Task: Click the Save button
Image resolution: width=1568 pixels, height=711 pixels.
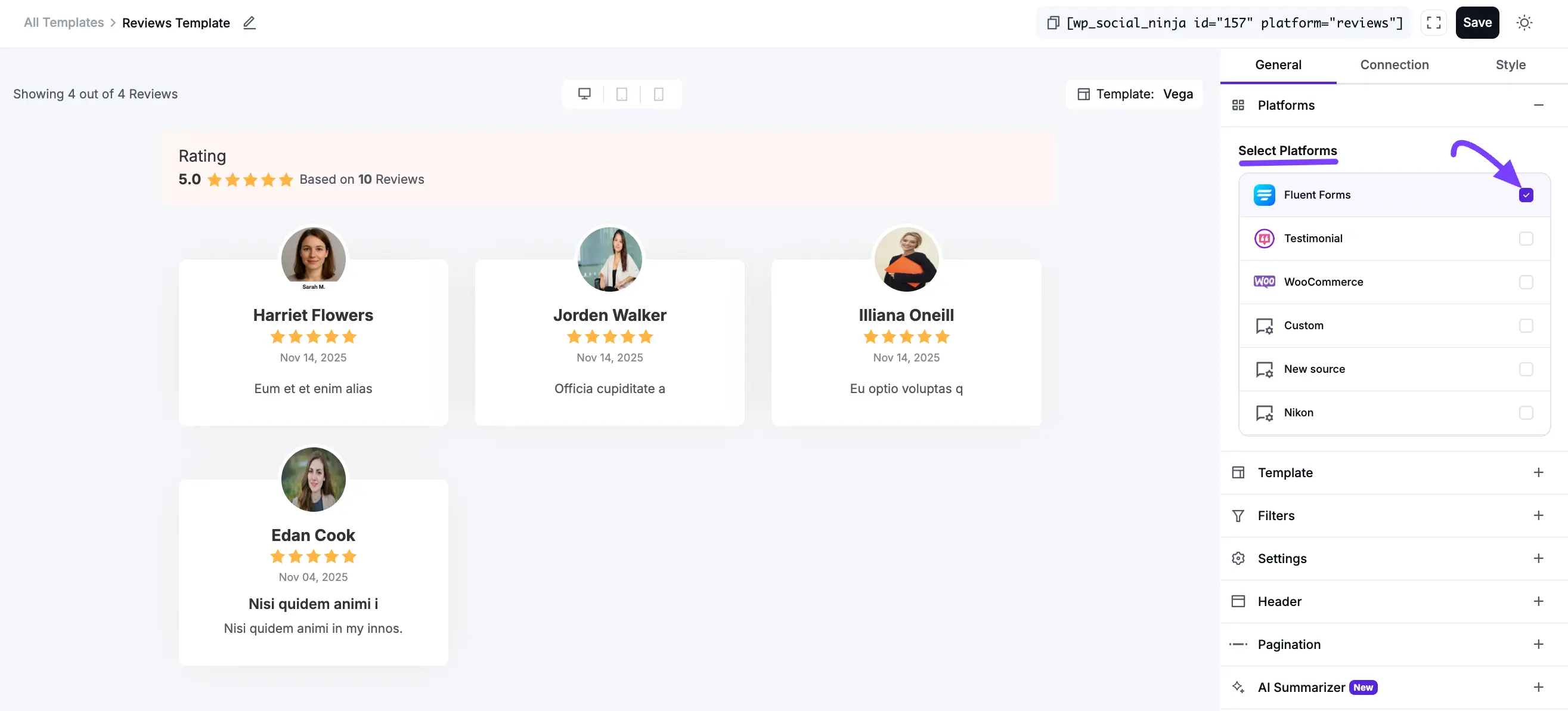Action: 1477,23
